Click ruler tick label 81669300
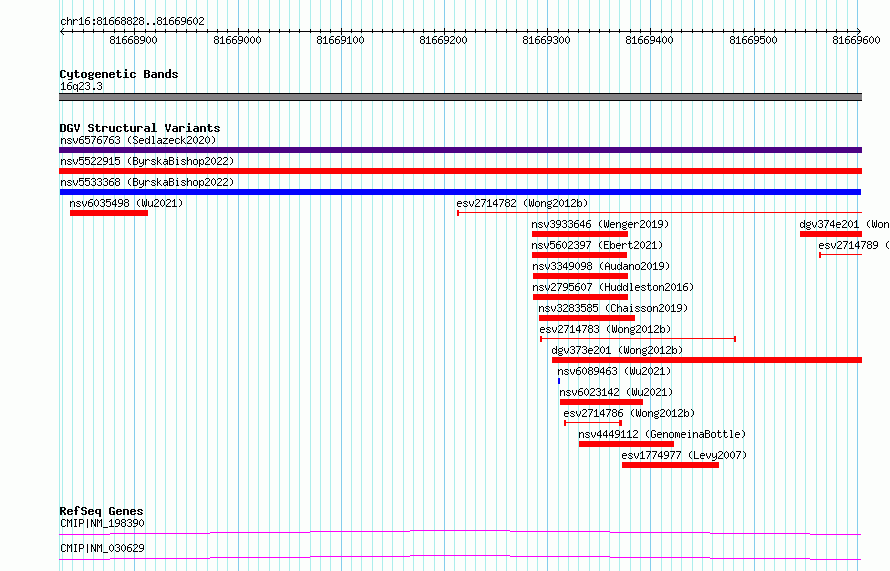Image resolution: width=890 pixels, height=571 pixels. (546, 40)
